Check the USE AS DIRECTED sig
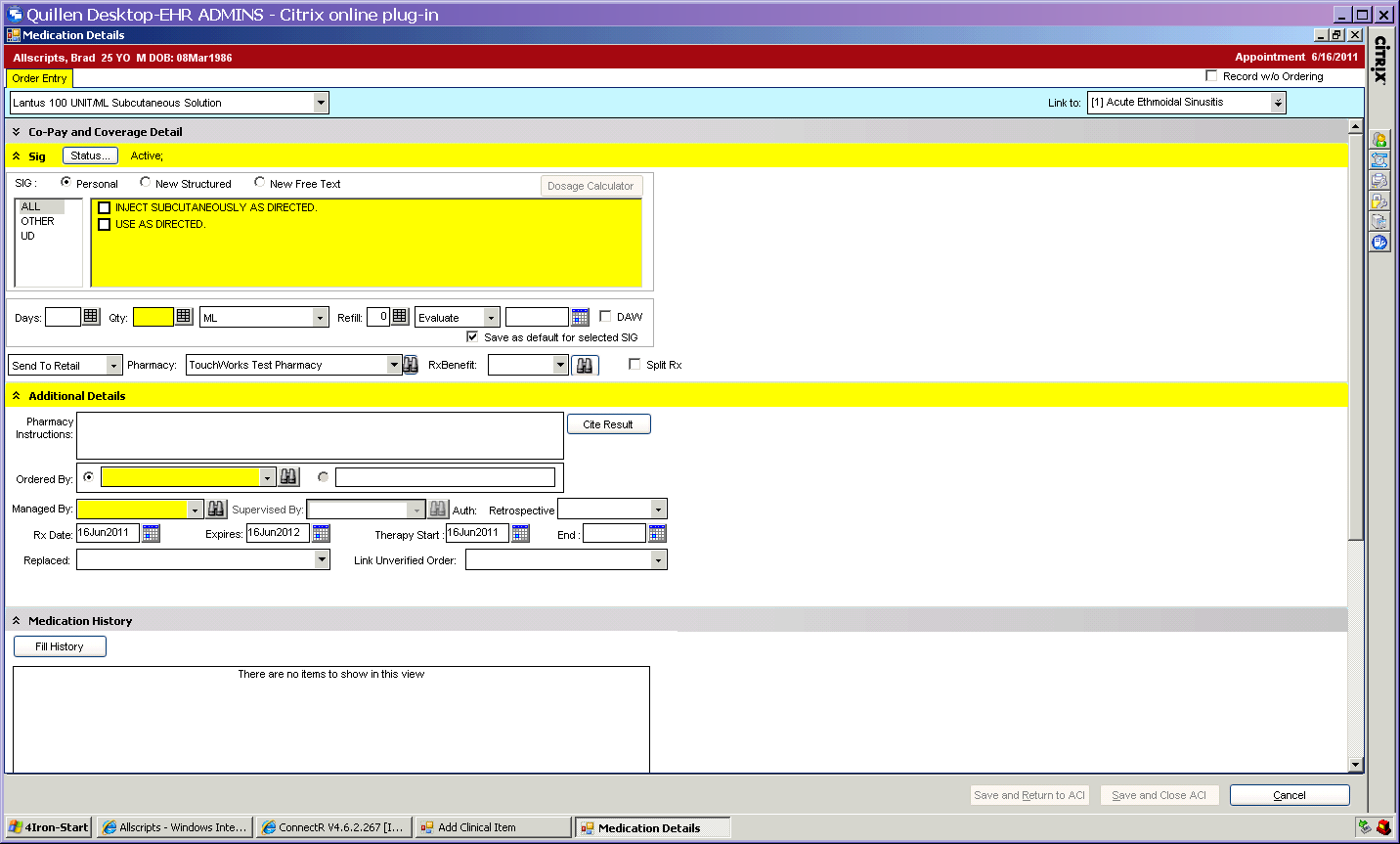Viewport: 1400px width, 844px height. click(x=105, y=224)
